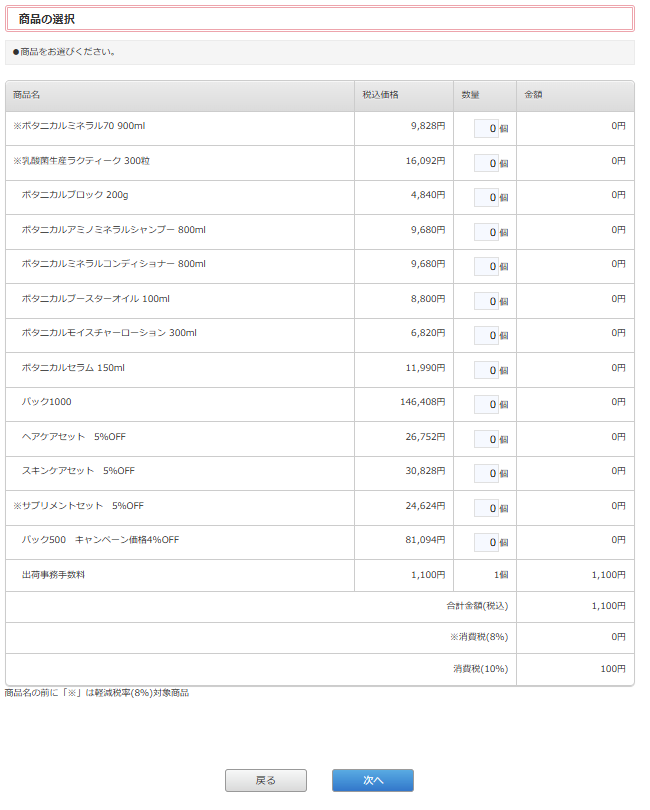650x810 pixels.
Task: Click quantity field for ボタニカルミネラル70 900ml
Action: click(486, 128)
